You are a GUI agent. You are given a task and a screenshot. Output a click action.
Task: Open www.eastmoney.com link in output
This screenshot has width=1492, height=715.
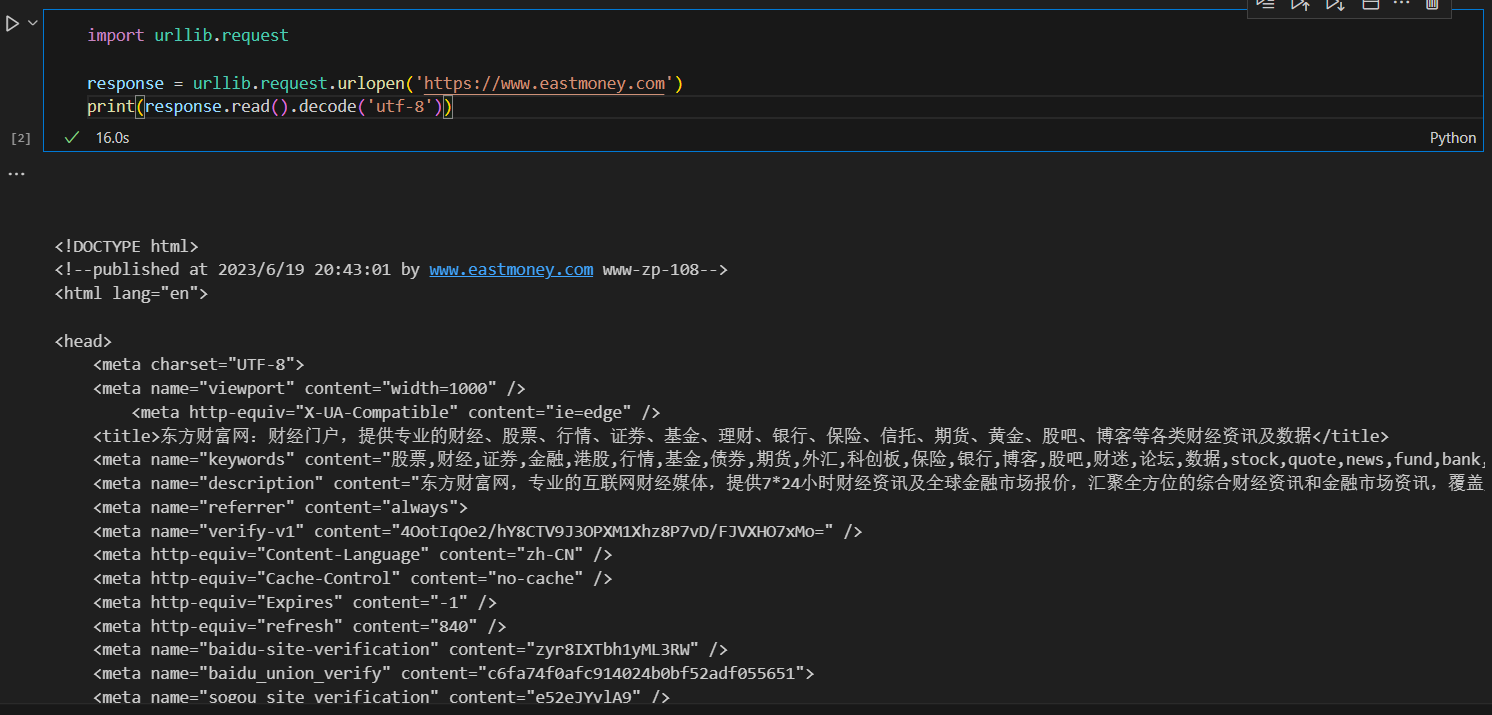pyautogui.click(x=511, y=269)
